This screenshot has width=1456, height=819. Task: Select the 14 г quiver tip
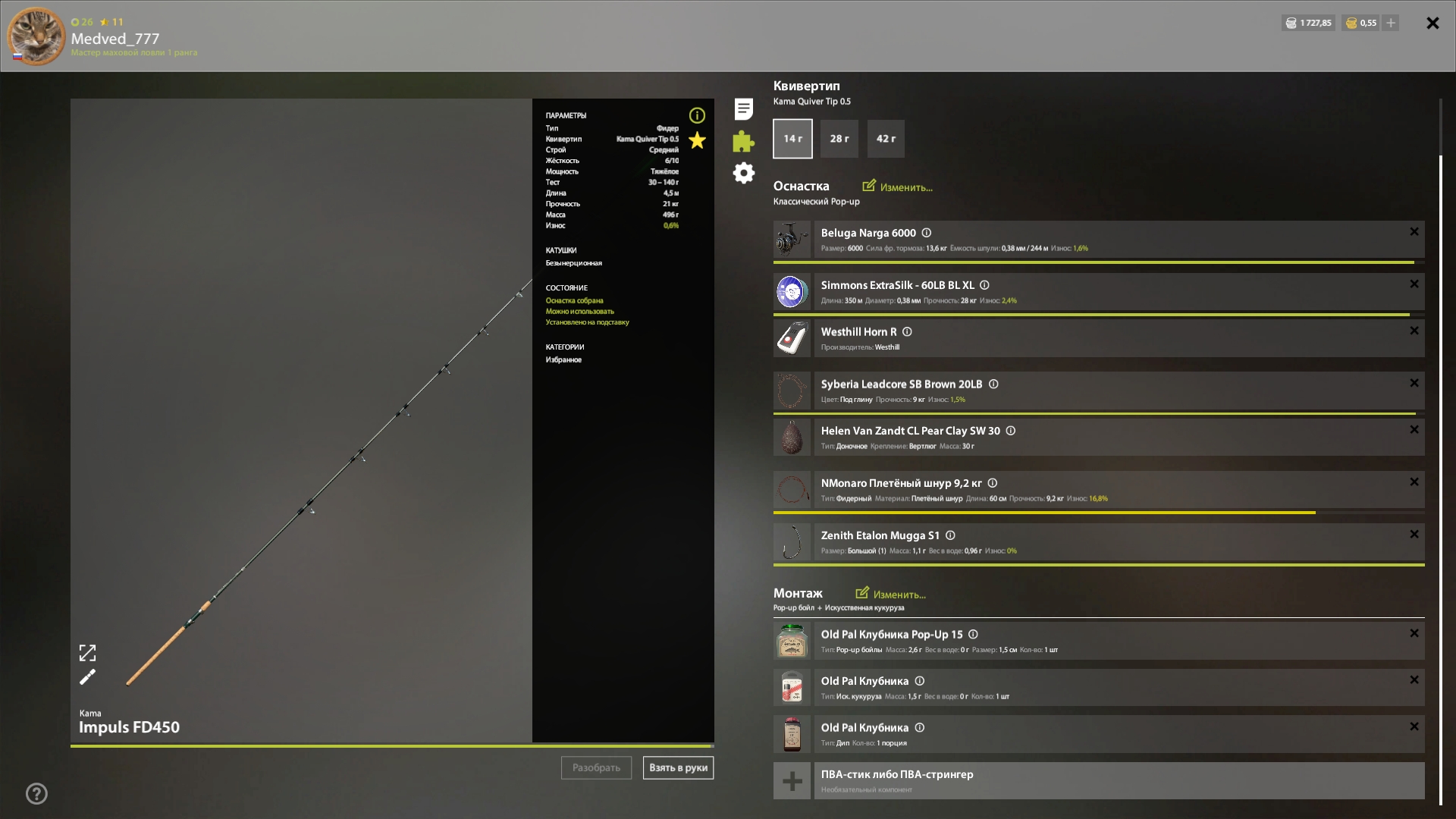click(792, 139)
